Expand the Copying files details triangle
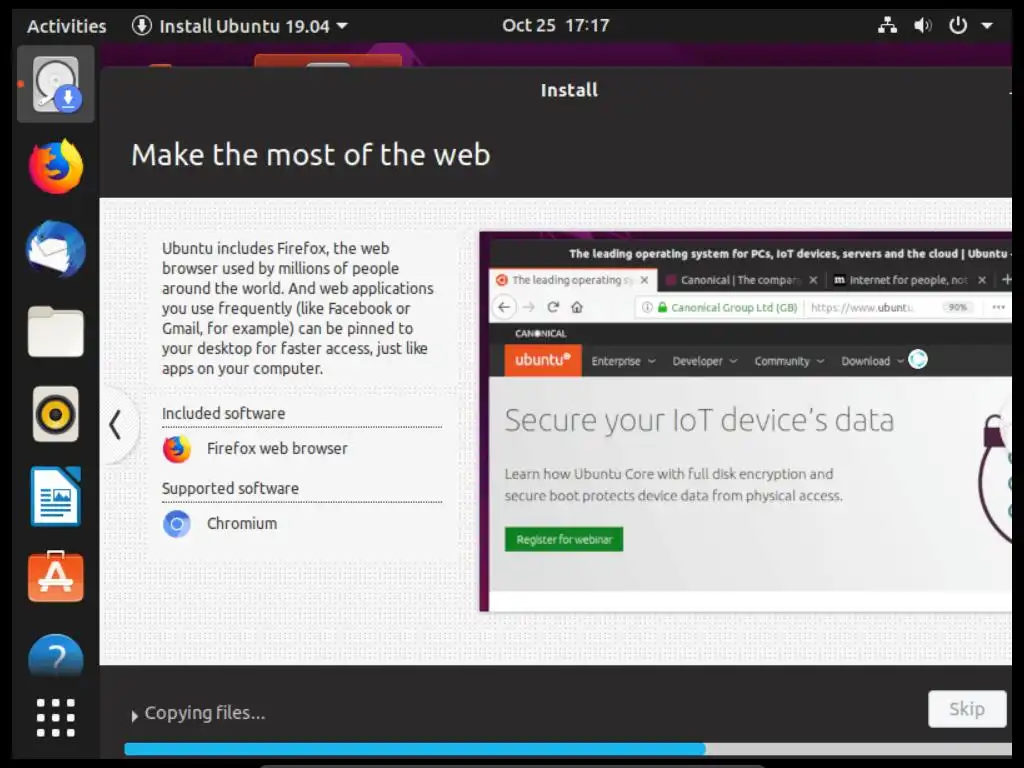The height and width of the screenshot is (768, 1024). pyautogui.click(x=134, y=716)
